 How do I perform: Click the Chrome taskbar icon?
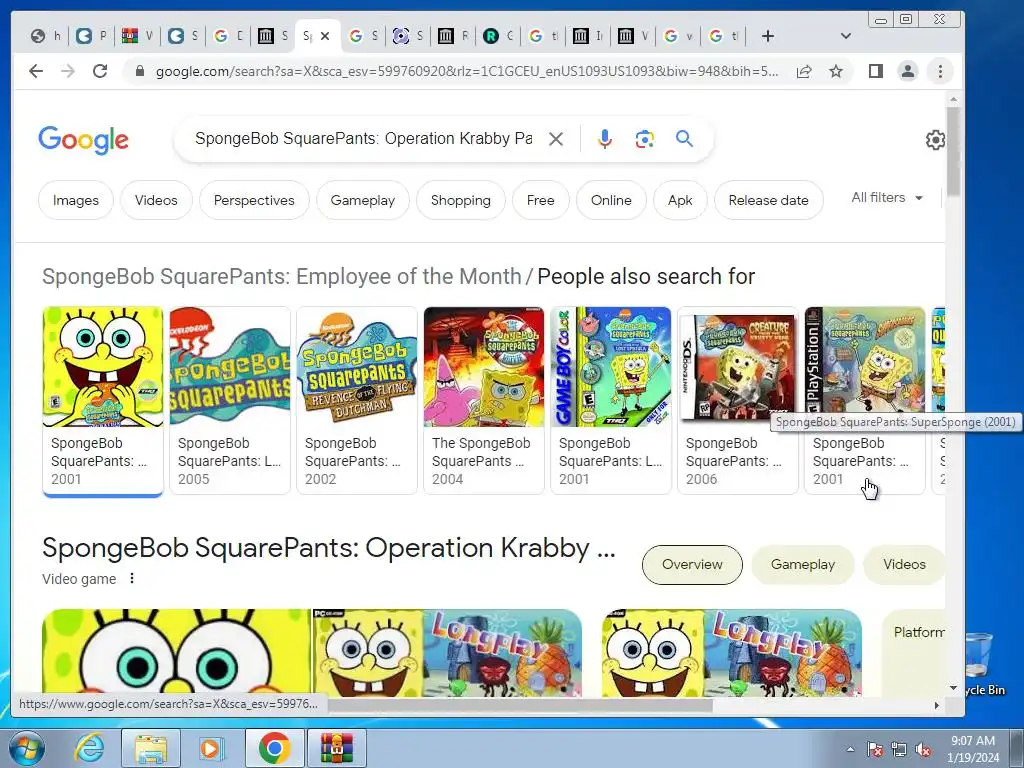(x=274, y=748)
